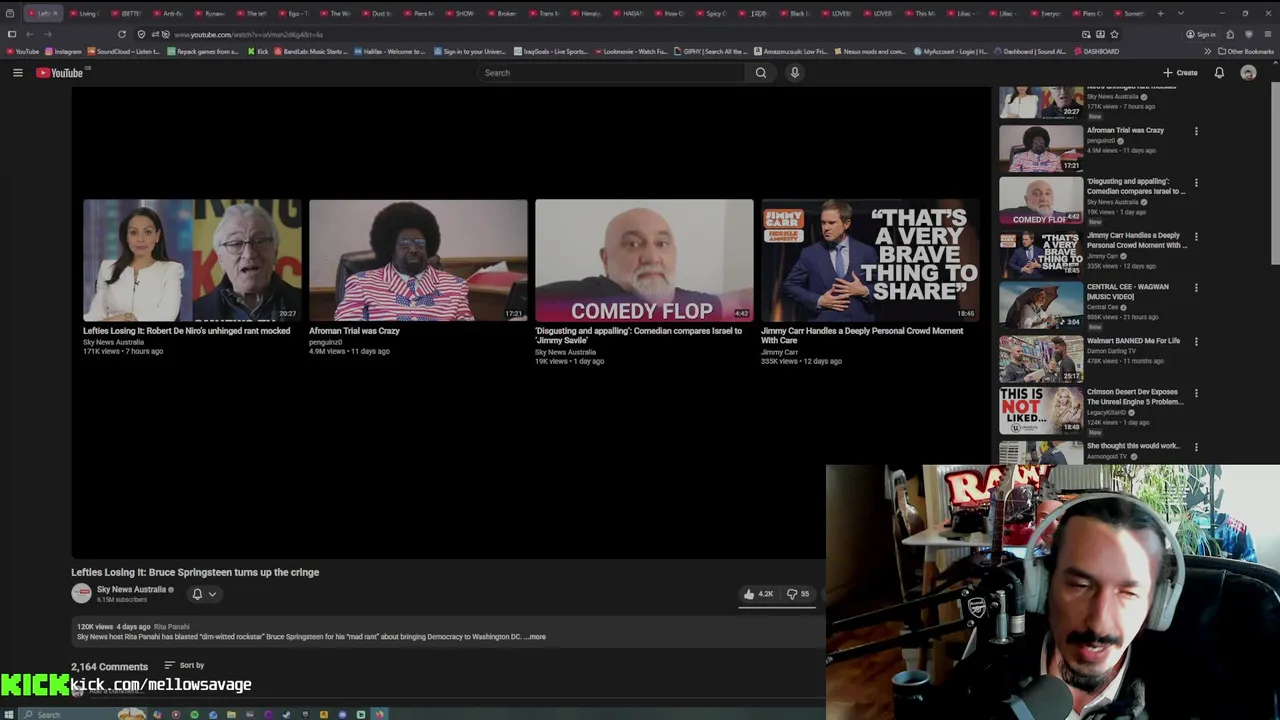The height and width of the screenshot is (720, 1280).
Task: Switch to the 'Living' browser tab
Action: pos(88,14)
